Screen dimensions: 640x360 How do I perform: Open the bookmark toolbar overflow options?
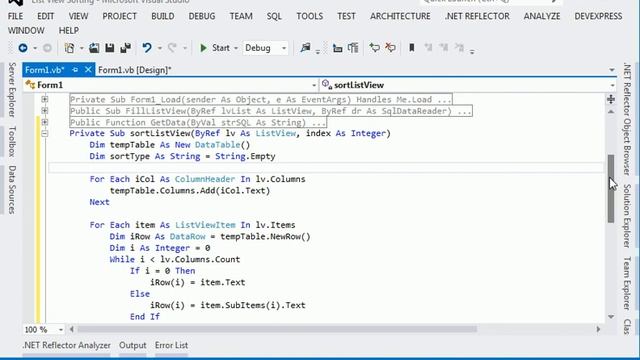pyautogui.click(x=472, y=51)
